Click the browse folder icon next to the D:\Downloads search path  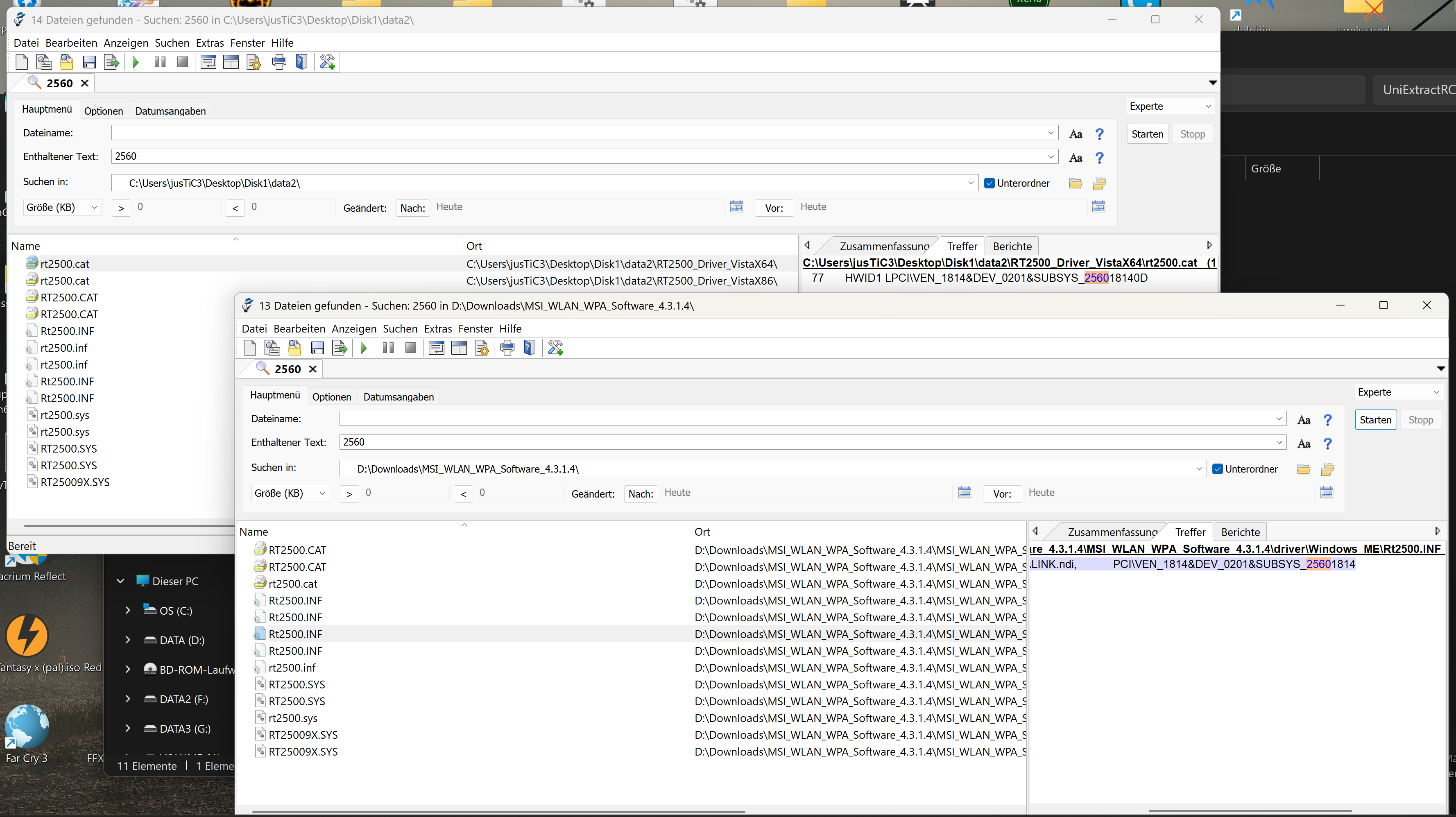point(1303,469)
